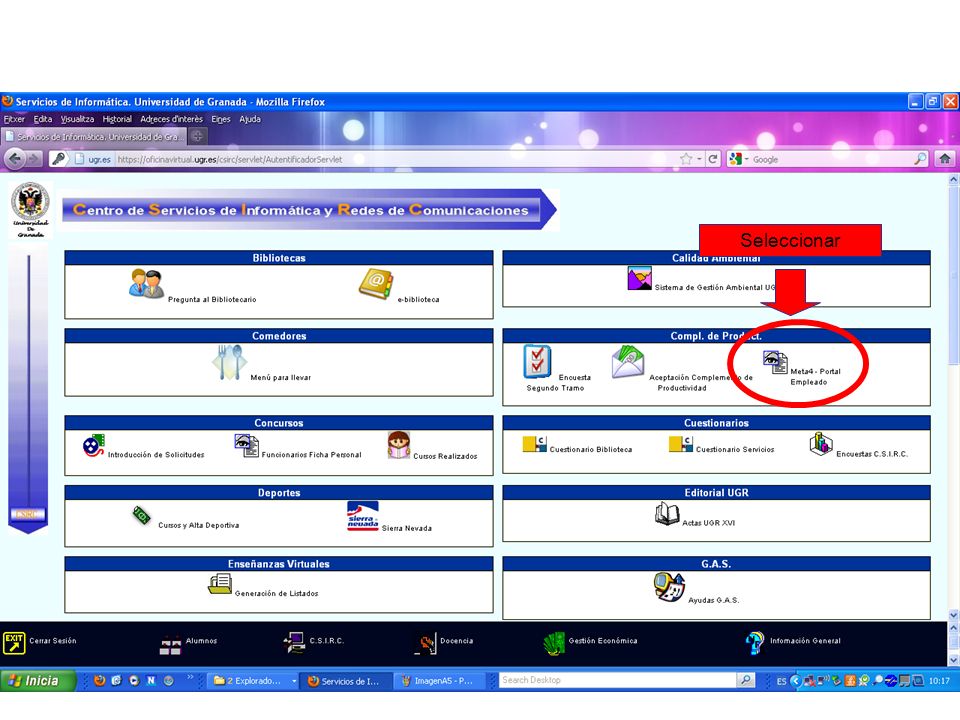This screenshot has width=960, height=720.
Task: Reload the page with refresh button
Action: point(713,159)
